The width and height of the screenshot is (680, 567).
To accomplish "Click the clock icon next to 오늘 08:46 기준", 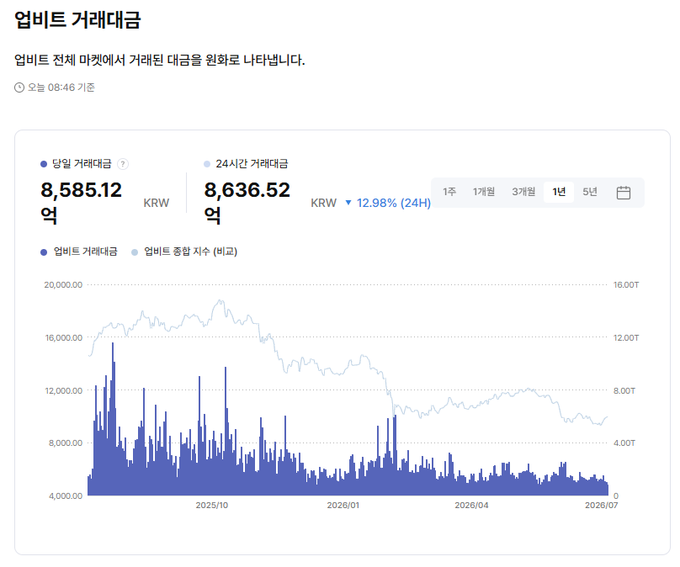I will point(19,88).
